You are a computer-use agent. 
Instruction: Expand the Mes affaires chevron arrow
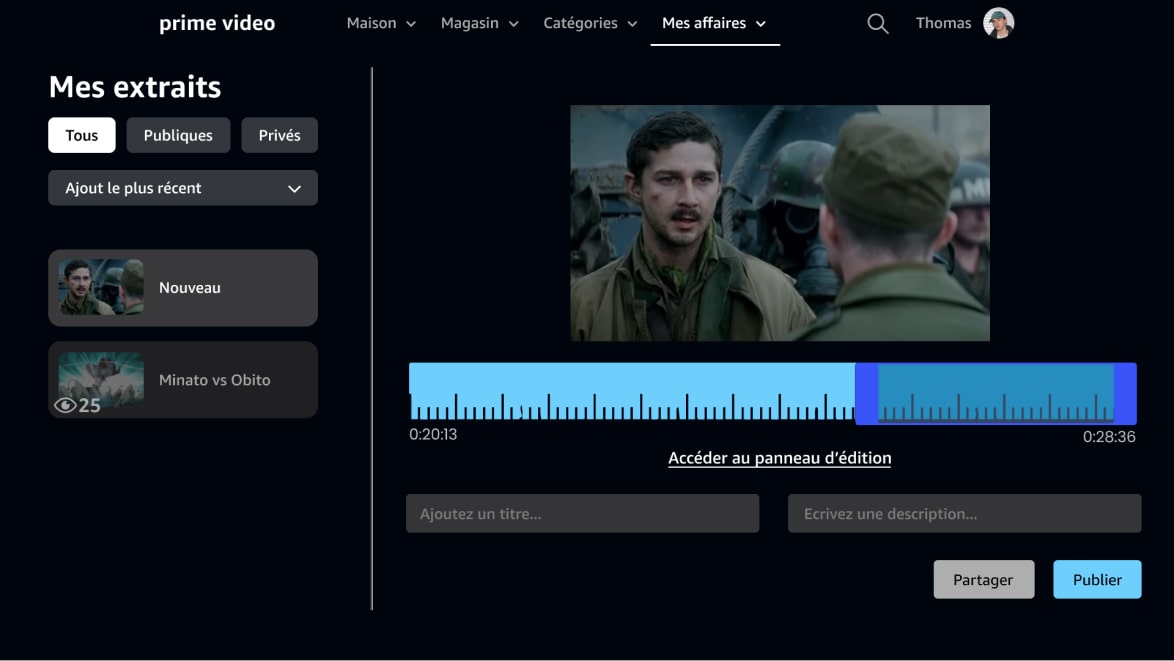click(x=761, y=24)
